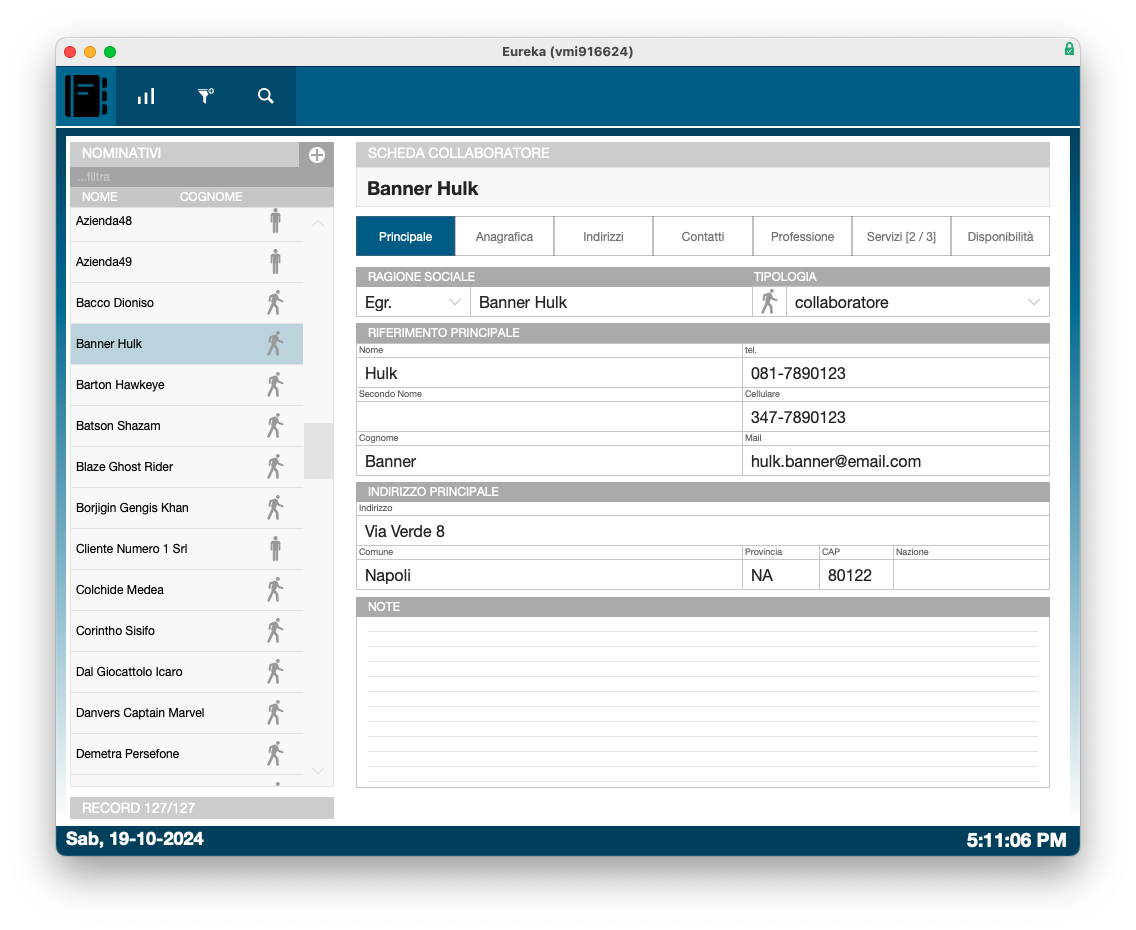Open the statistics bar chart icon
Image resolution: width=1136 pixels, height=930 pixels.
(146, 96)
